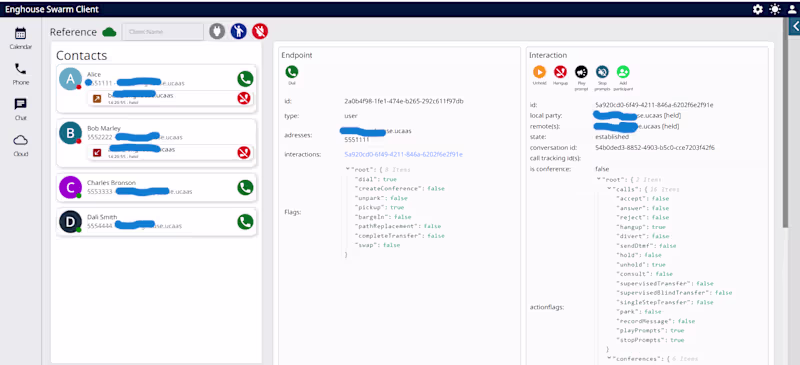Click the green cloud icon next to Reference
The image size is (800, 365).
click(109, 32)
